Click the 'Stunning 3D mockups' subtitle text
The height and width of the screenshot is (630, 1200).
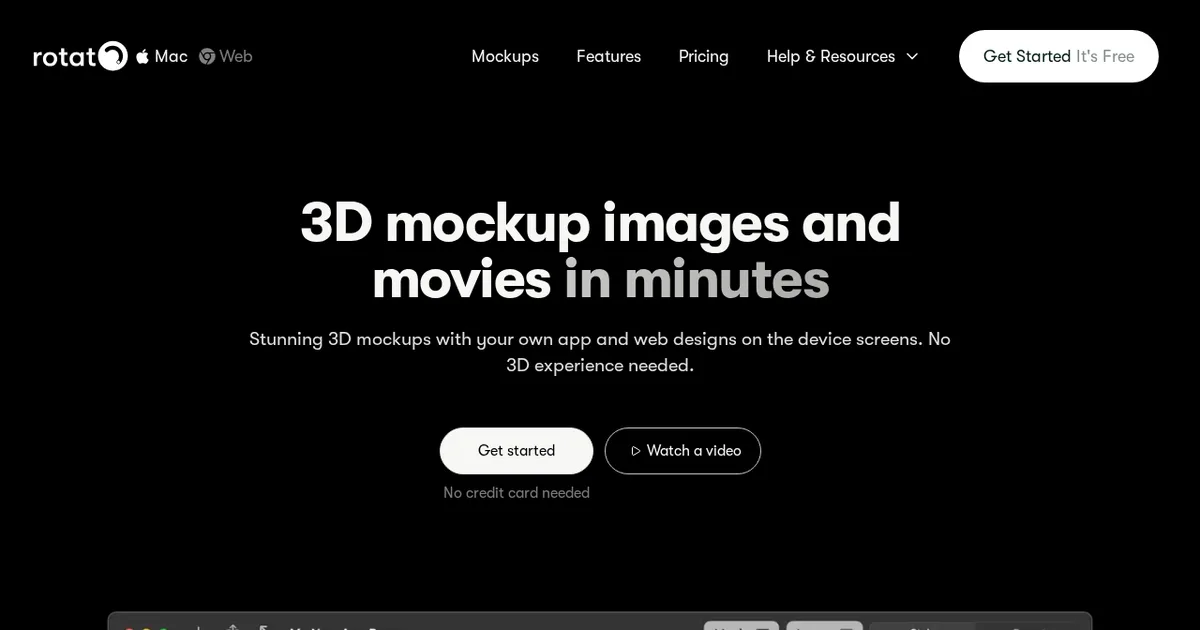(600, 352)
